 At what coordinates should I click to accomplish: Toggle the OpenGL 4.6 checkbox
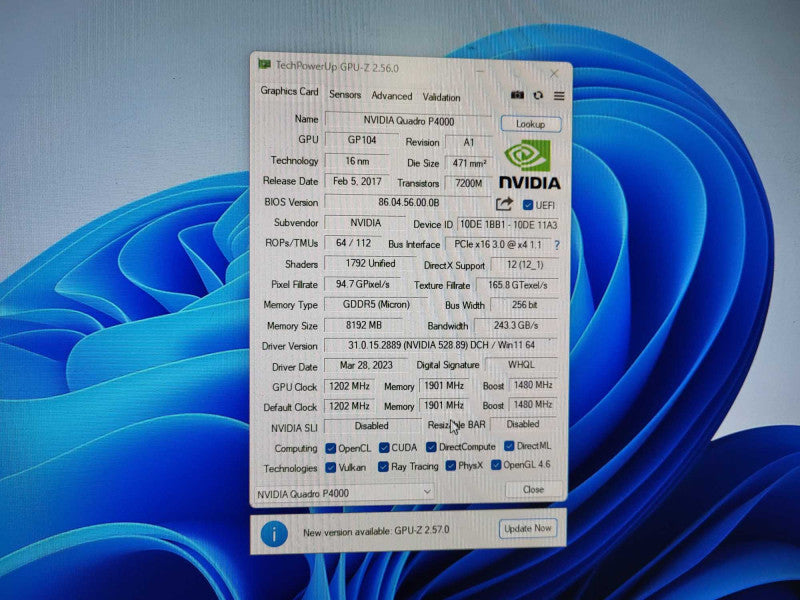(496, 465)
